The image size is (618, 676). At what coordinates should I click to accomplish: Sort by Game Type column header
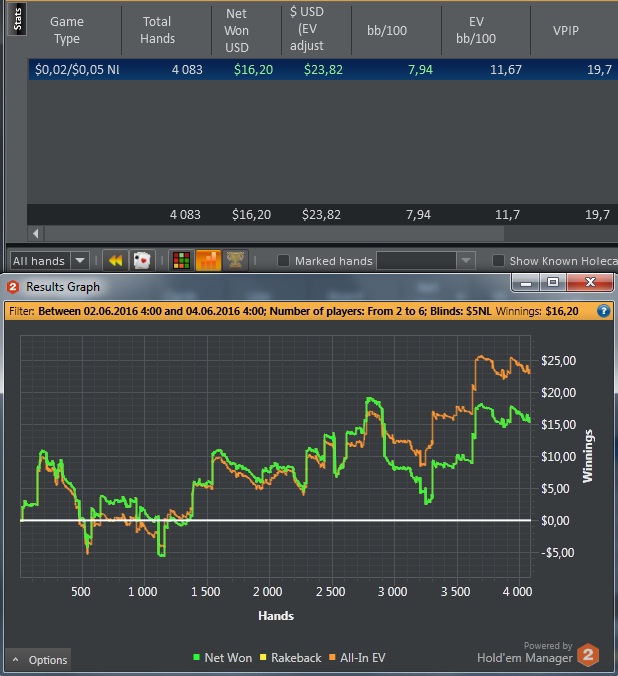tap(67, 30)
